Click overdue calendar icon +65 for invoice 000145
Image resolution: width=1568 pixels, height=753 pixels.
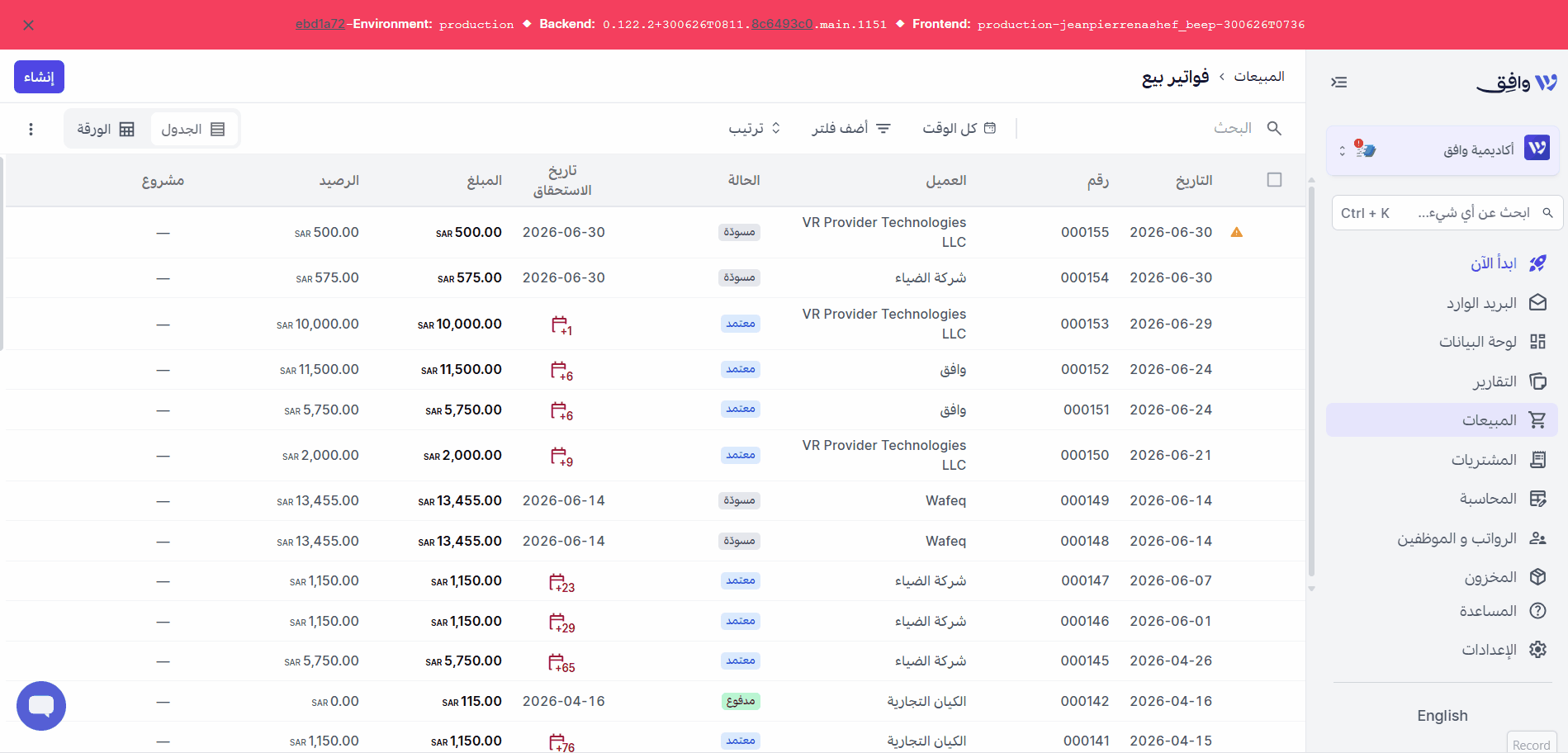tap(561, 663)
